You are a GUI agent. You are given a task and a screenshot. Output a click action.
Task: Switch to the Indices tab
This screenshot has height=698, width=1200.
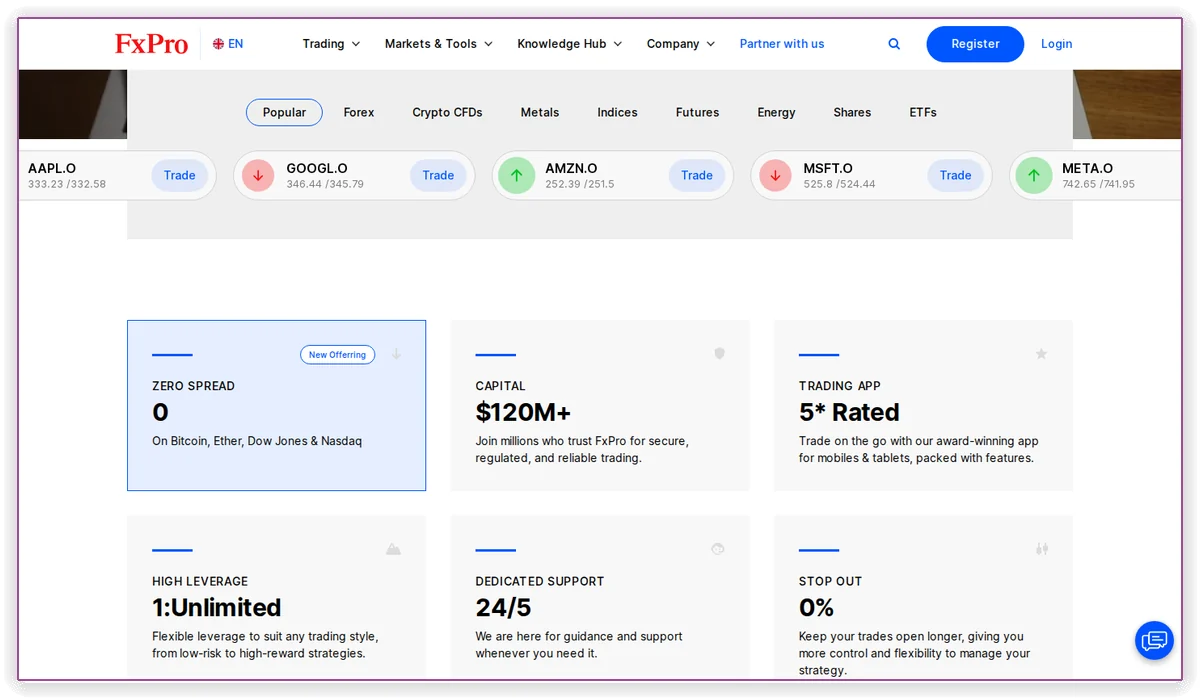coord(617,113)
